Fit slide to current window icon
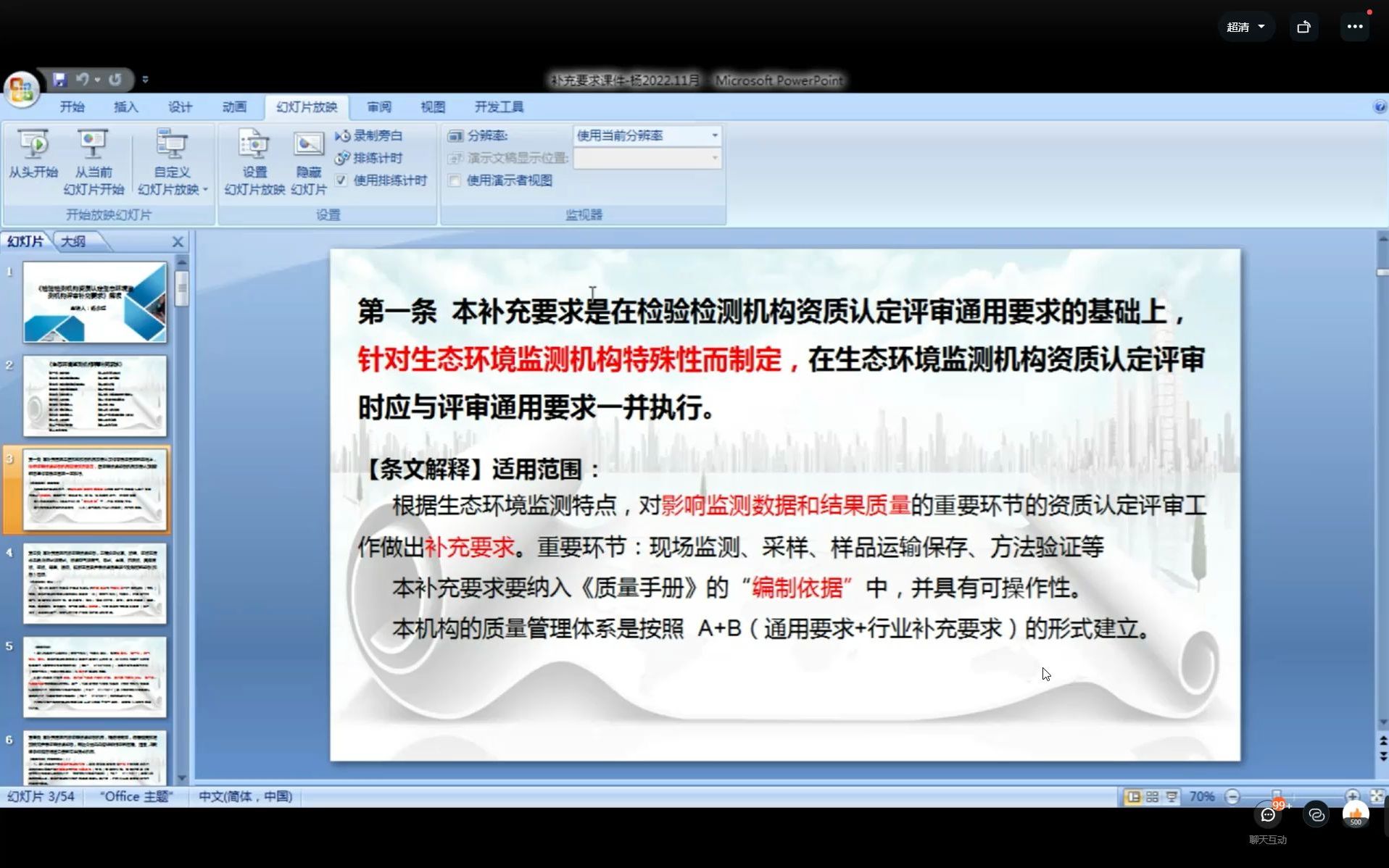This screenshot has height=868, width=1389. (x=1377, y=796)
